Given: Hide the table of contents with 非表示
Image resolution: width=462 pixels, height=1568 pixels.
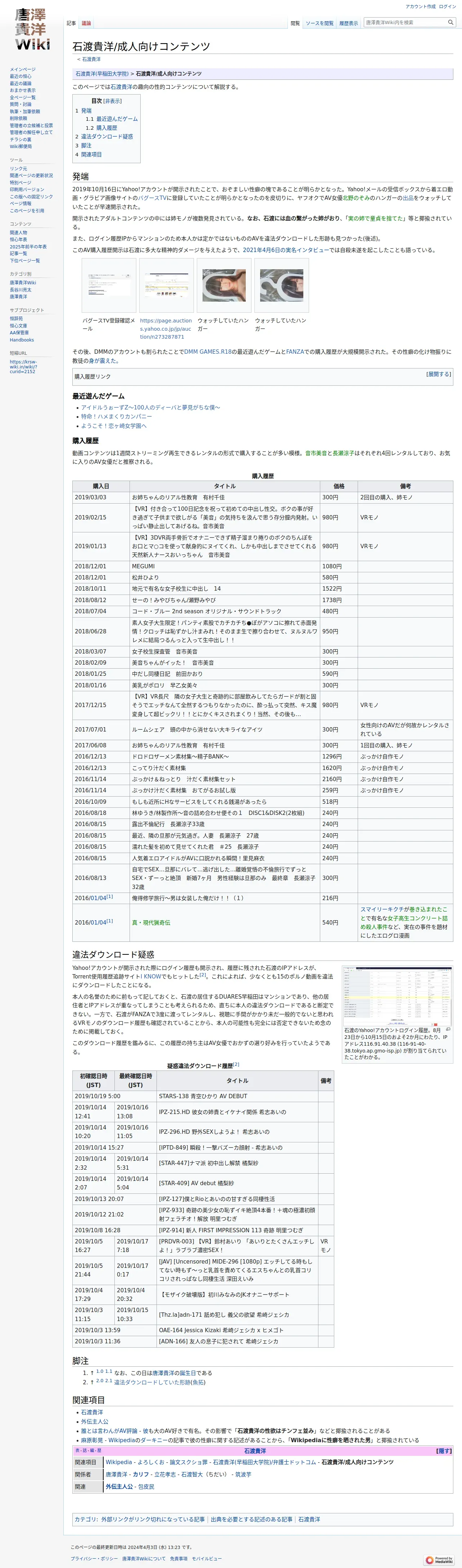Looking at the screenshot, I should coord(113,101).
